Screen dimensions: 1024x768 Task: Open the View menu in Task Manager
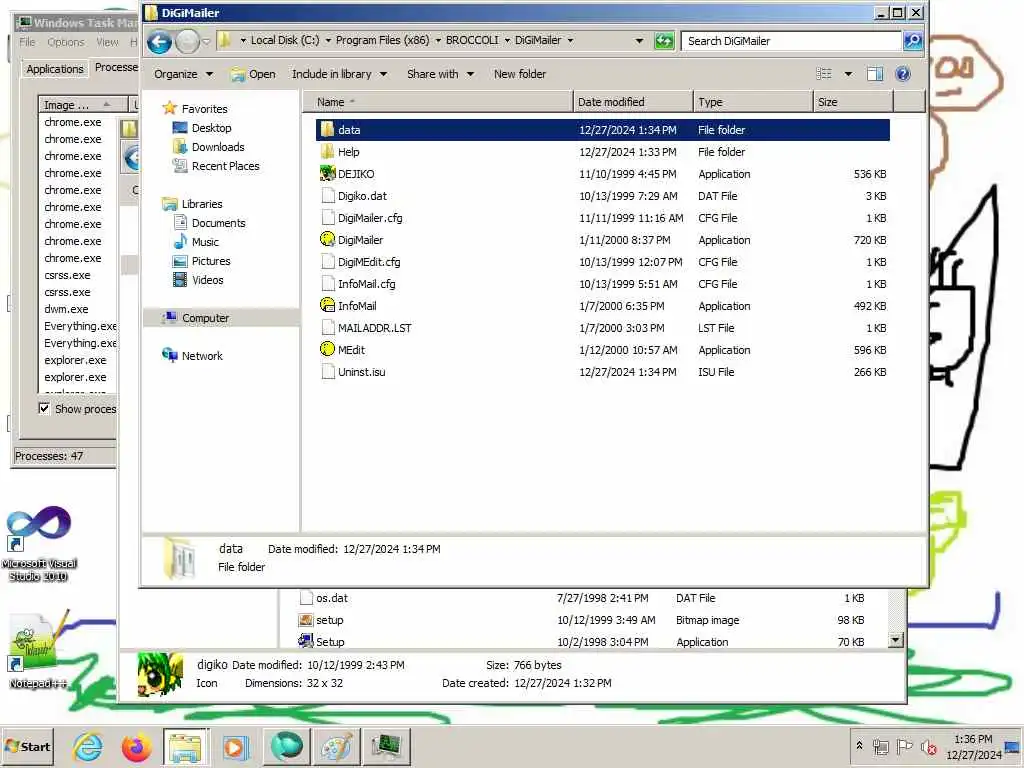107,42
